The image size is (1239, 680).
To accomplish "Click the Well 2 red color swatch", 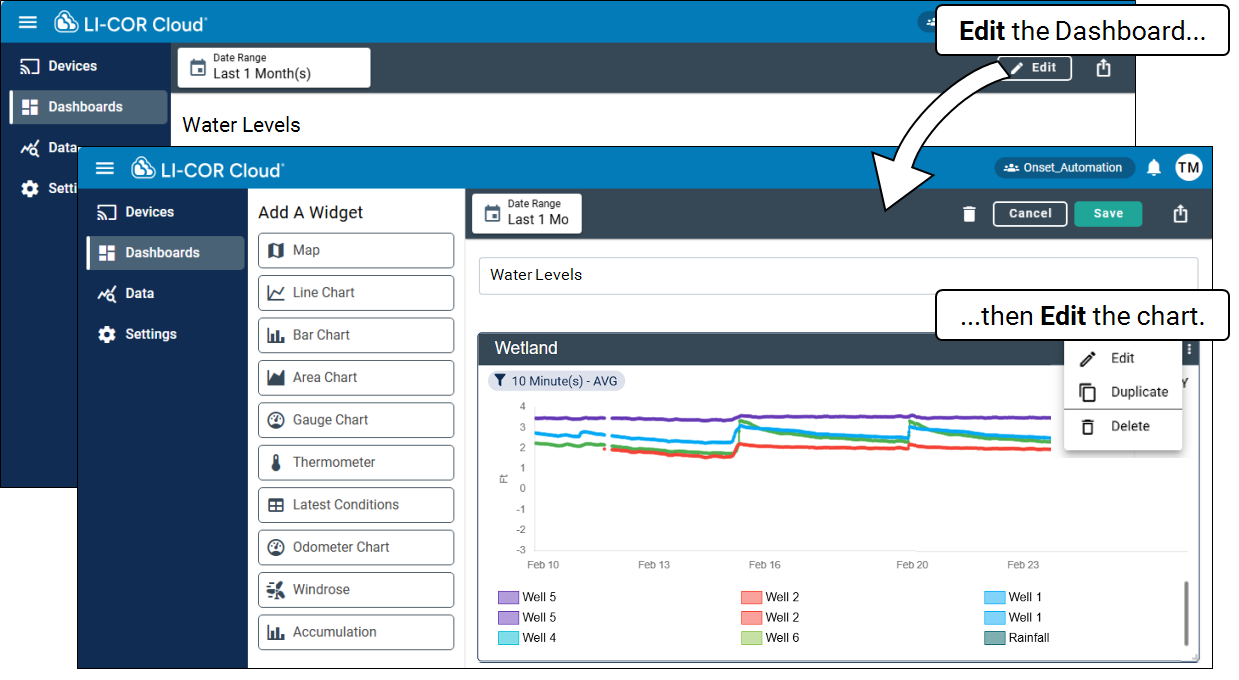I will click(x=751, y=597).
